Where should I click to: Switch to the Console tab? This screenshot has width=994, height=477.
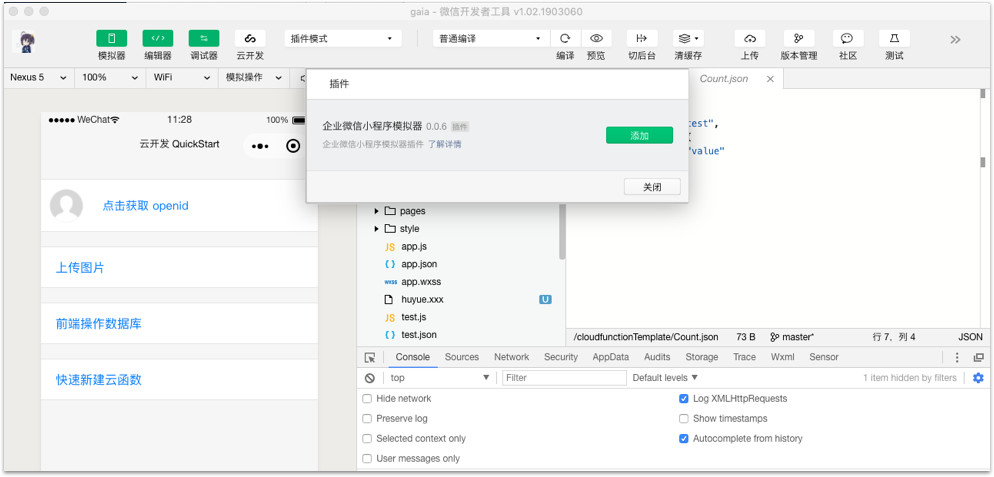413,357
